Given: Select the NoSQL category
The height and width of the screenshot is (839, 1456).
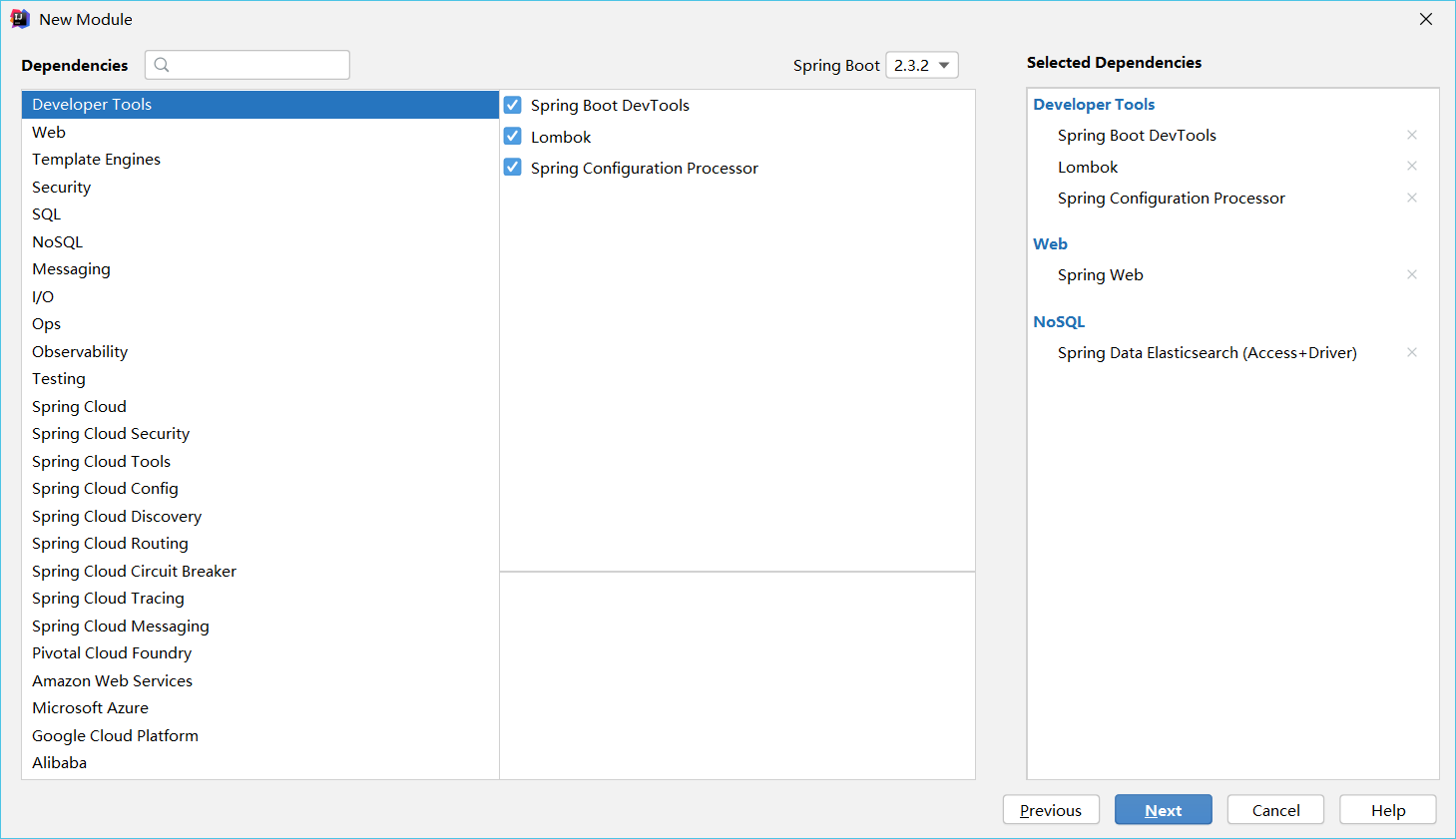Looking at the screenshot, I should [260, 241].
